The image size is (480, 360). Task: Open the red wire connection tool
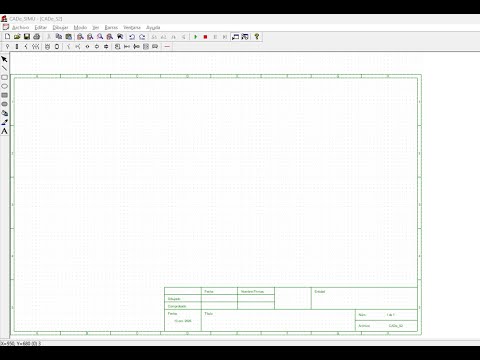(x=167, y=47)
